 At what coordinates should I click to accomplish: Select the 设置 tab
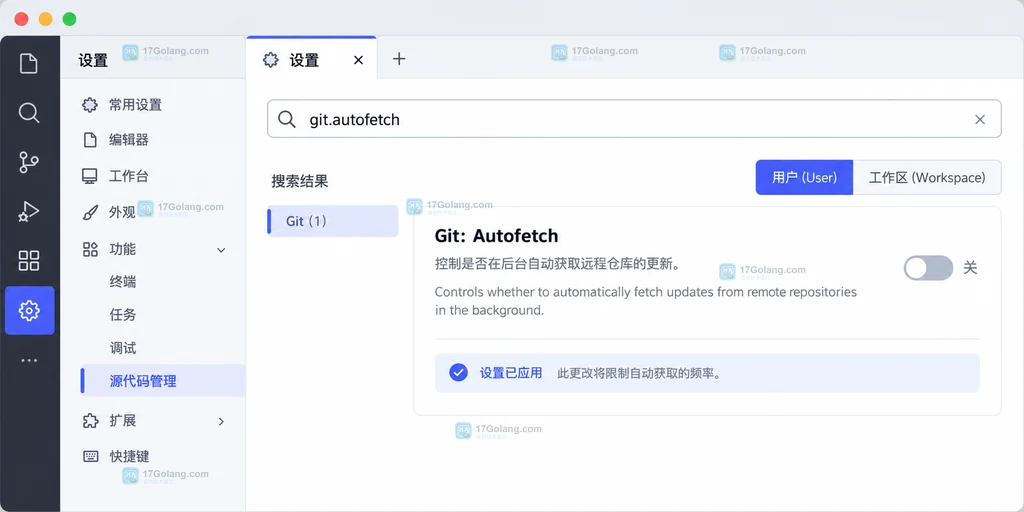click(x=312, y=59)
